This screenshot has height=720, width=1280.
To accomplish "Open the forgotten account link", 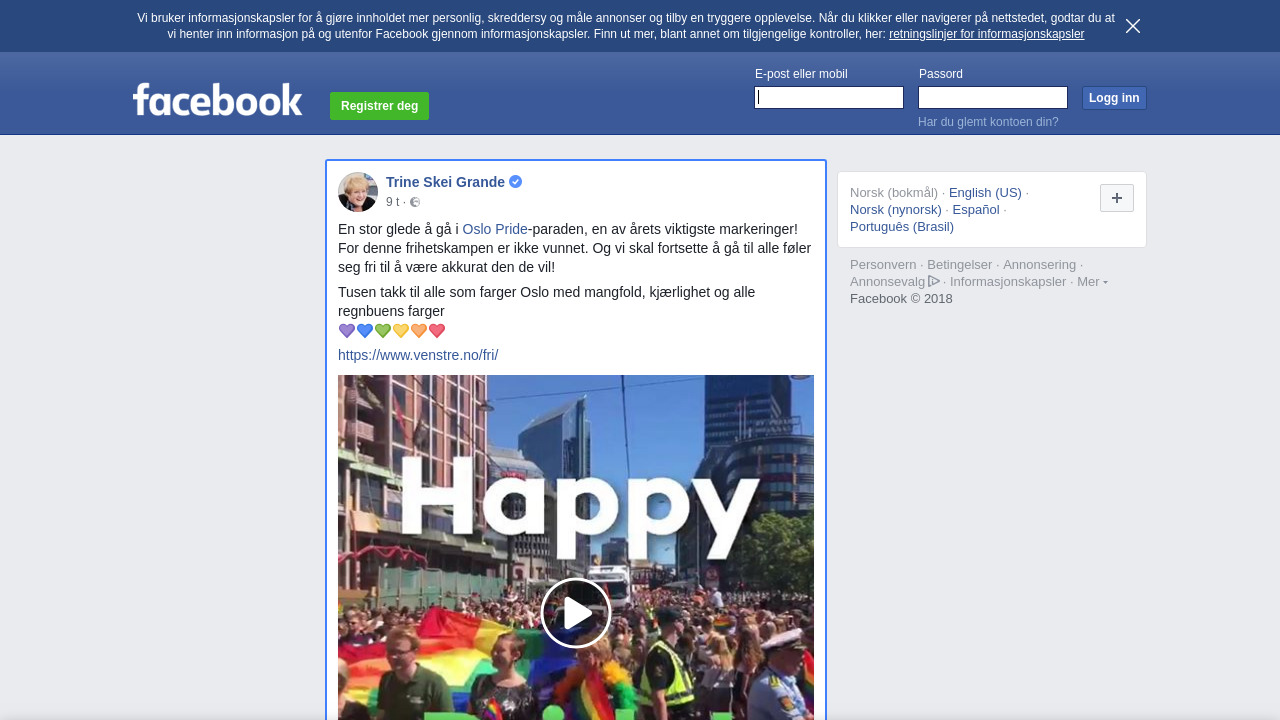I will tap(988, 122).
